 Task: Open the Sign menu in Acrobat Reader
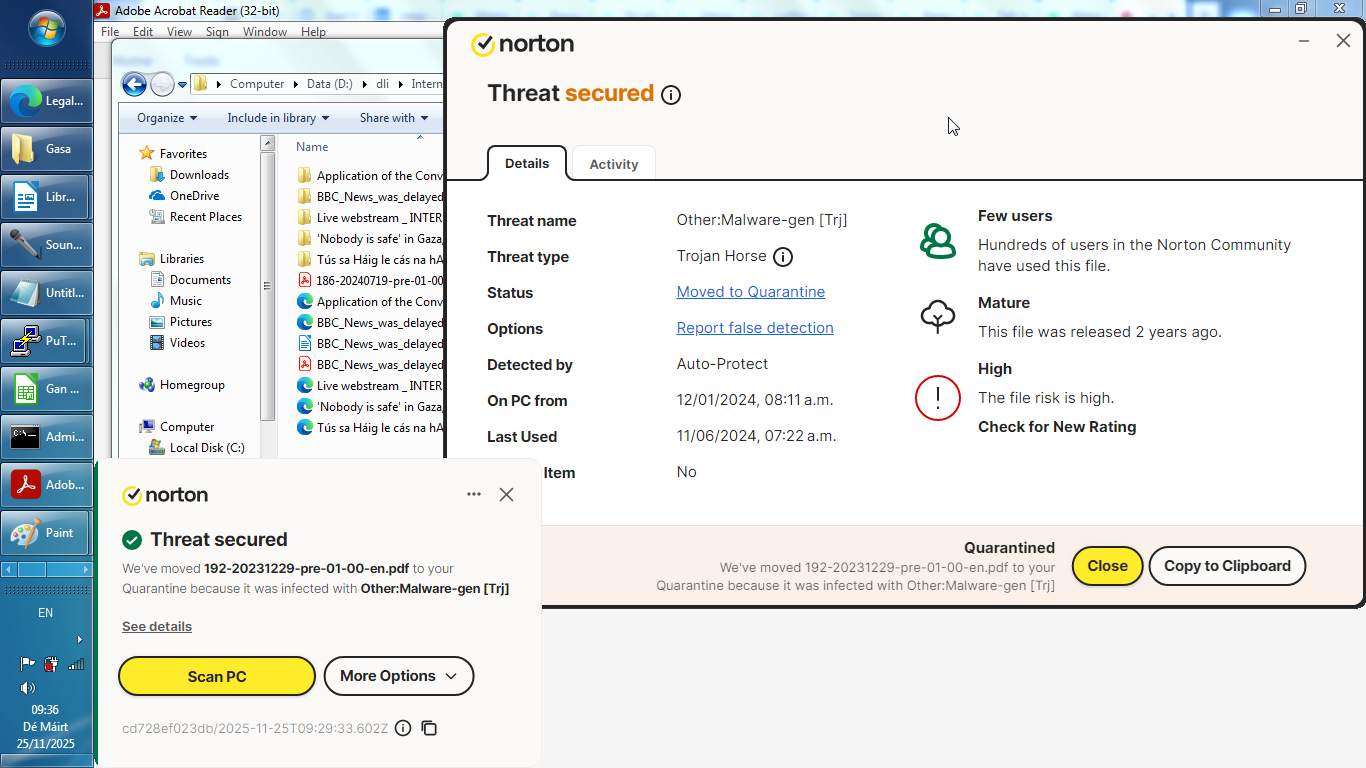point(217,32)
